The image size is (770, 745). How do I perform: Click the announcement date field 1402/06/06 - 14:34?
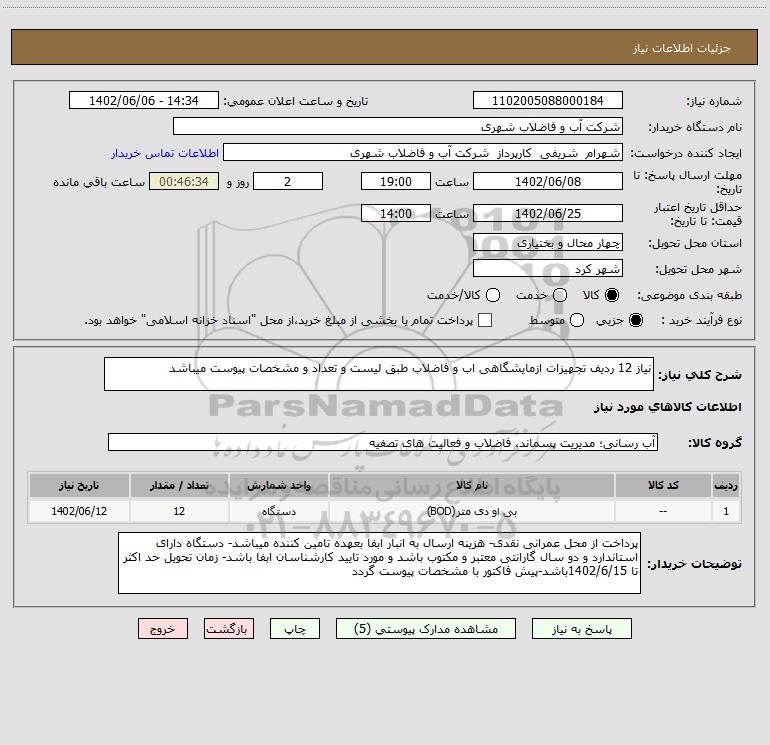point(144,101)
